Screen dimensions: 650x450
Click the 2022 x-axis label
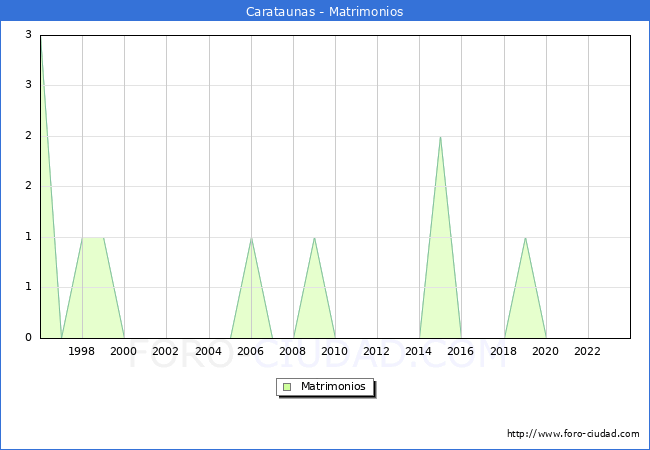588,351
